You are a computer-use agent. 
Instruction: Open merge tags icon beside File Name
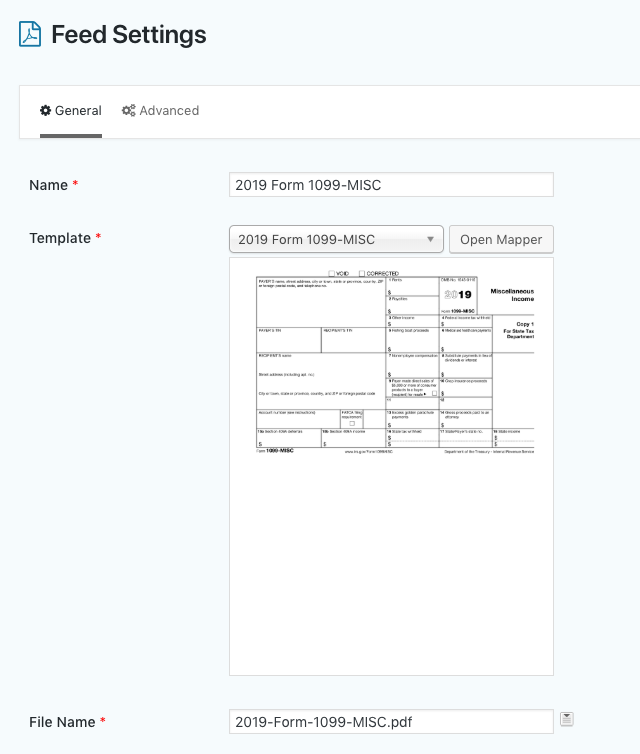pyautogui.click(x=566, y=719)
